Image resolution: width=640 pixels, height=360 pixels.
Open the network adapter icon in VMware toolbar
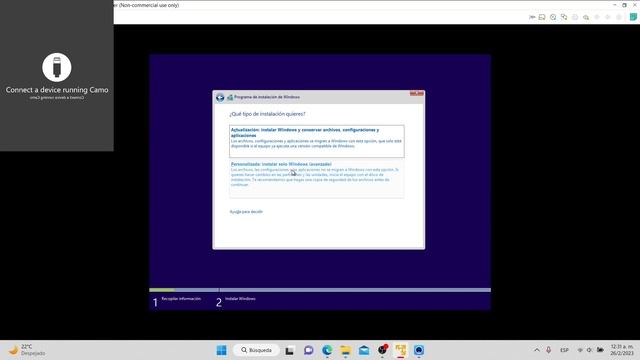[564, 17]
